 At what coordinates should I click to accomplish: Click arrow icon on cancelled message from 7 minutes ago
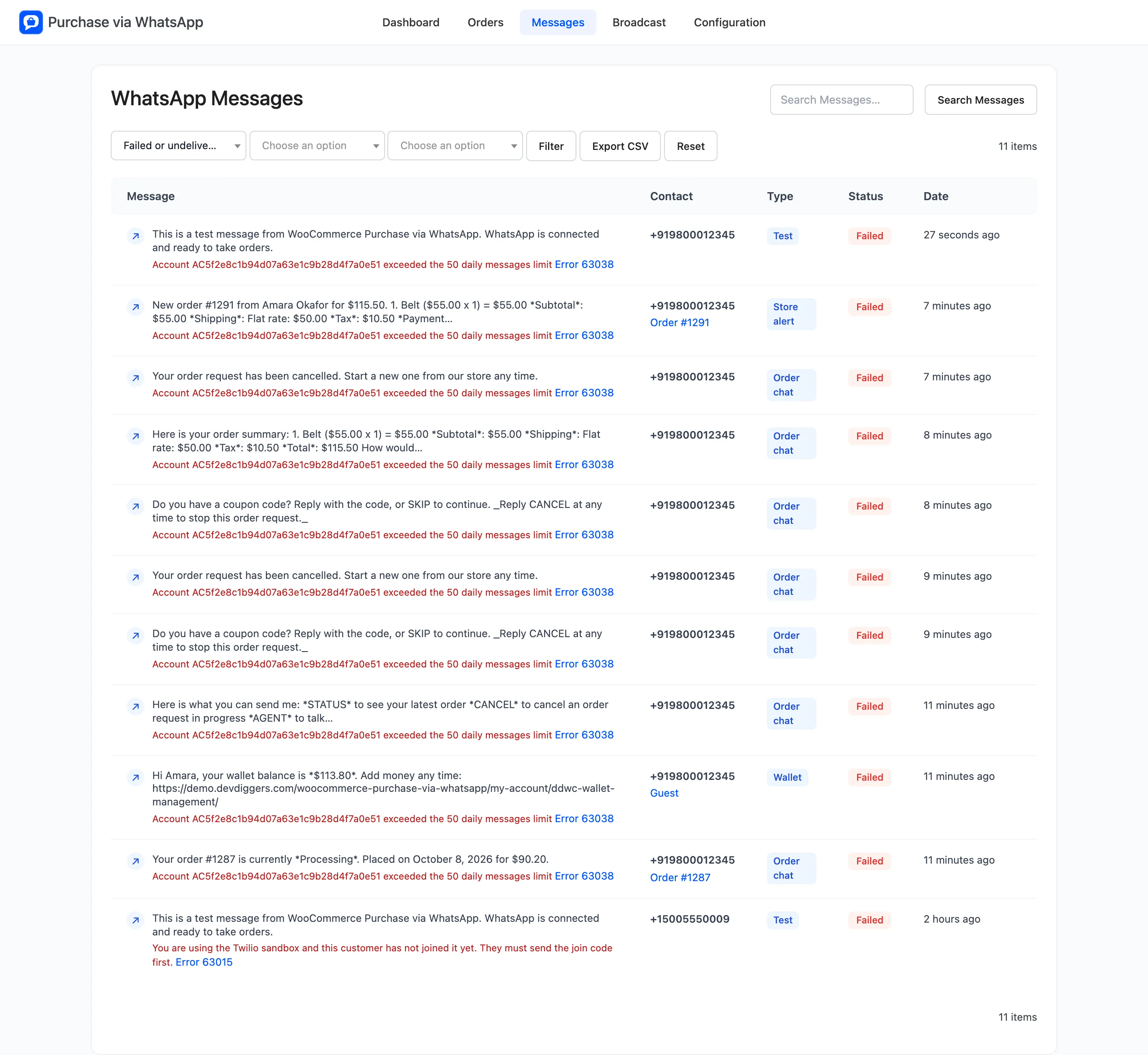point(135,378)
